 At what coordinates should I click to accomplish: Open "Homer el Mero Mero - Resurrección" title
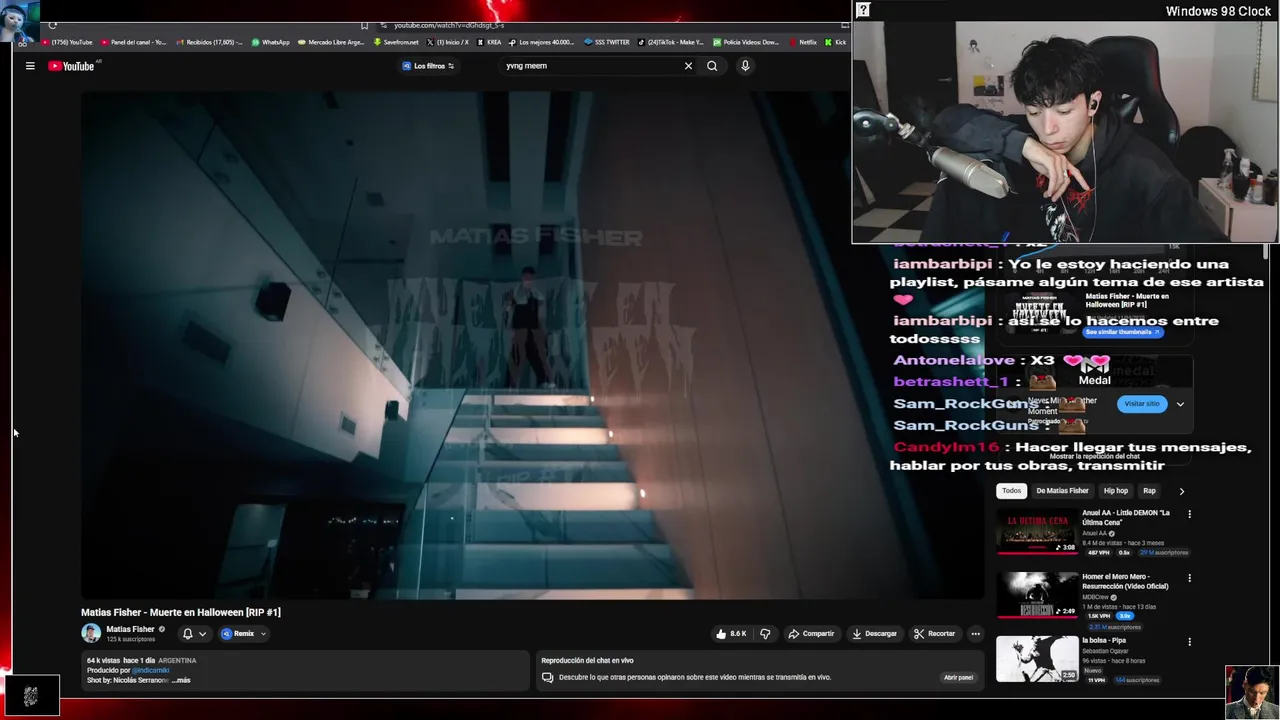[x=1126, y=581]
